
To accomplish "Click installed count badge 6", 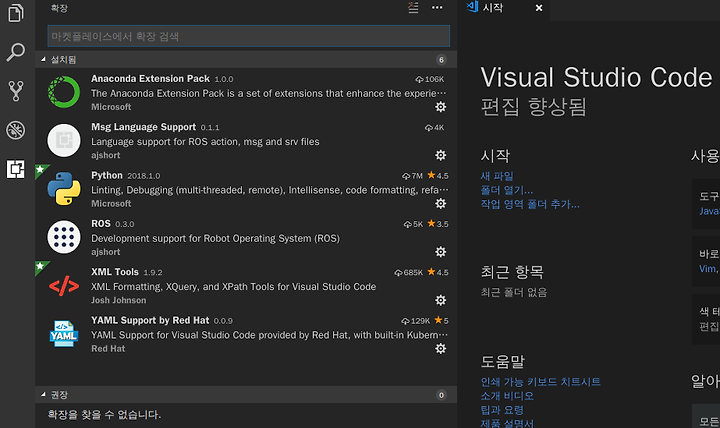I will [441, 60].
